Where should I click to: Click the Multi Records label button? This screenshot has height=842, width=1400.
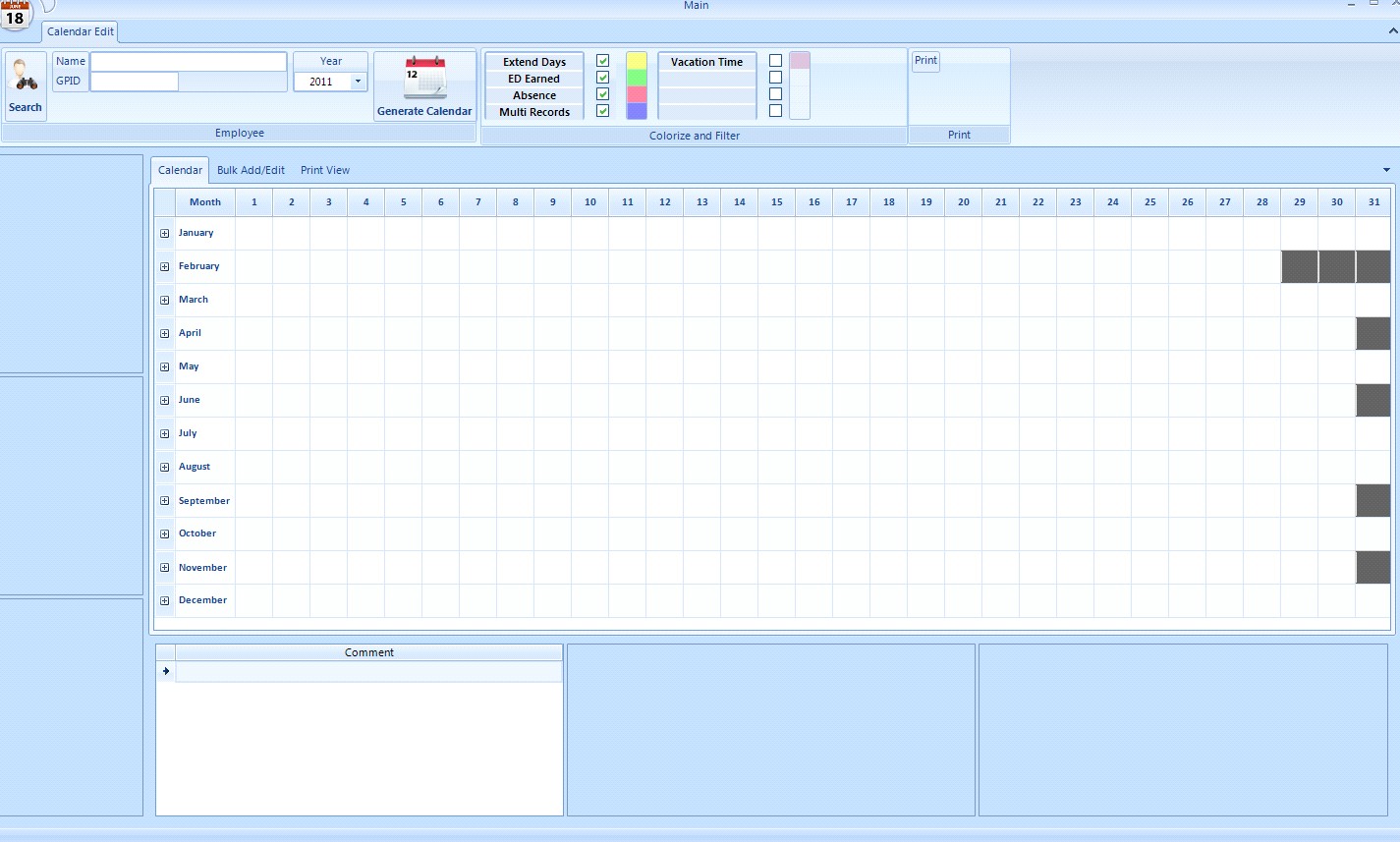tap(534, 112)
